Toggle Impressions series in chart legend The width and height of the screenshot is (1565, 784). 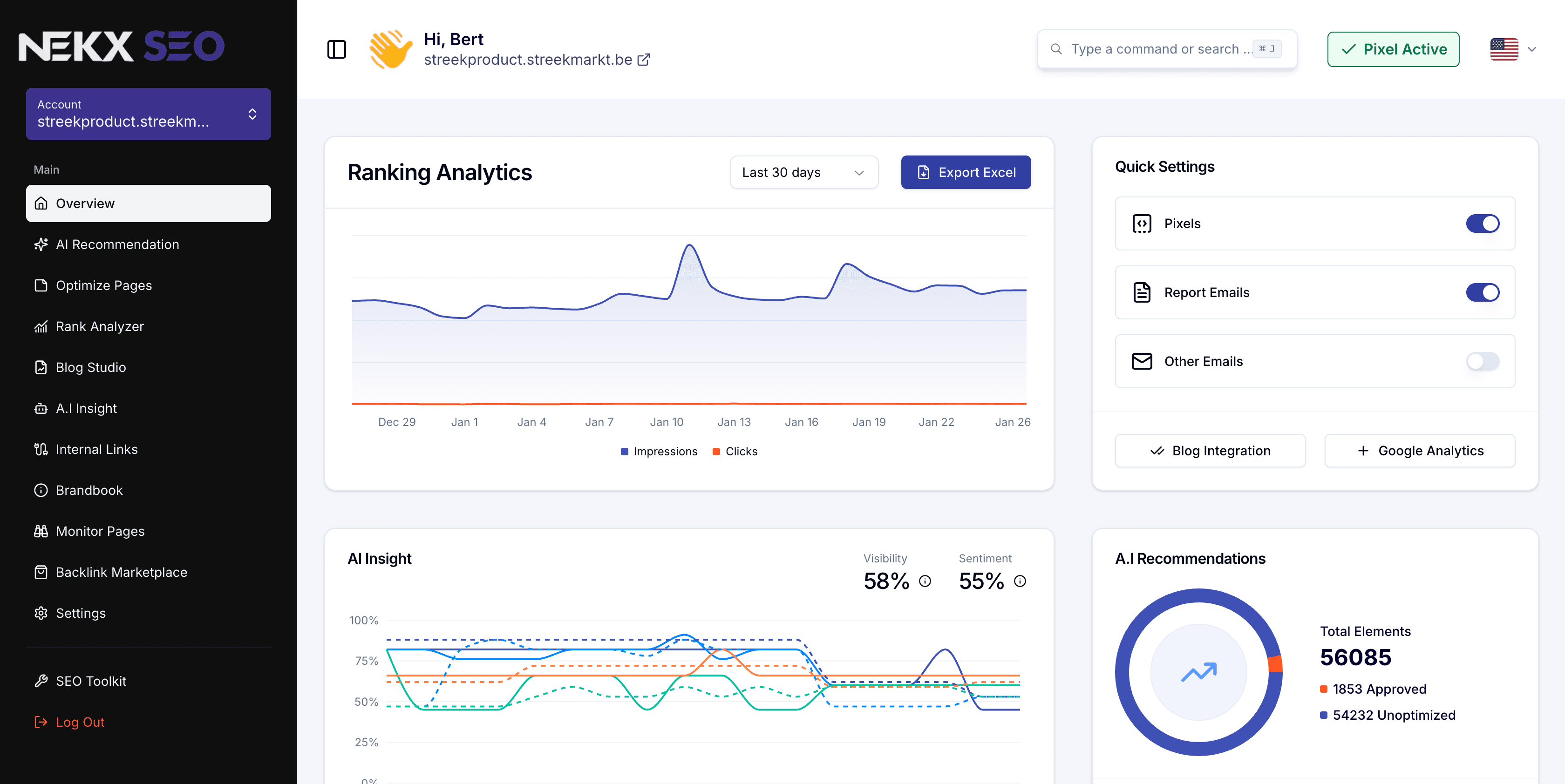pos(659,451)
